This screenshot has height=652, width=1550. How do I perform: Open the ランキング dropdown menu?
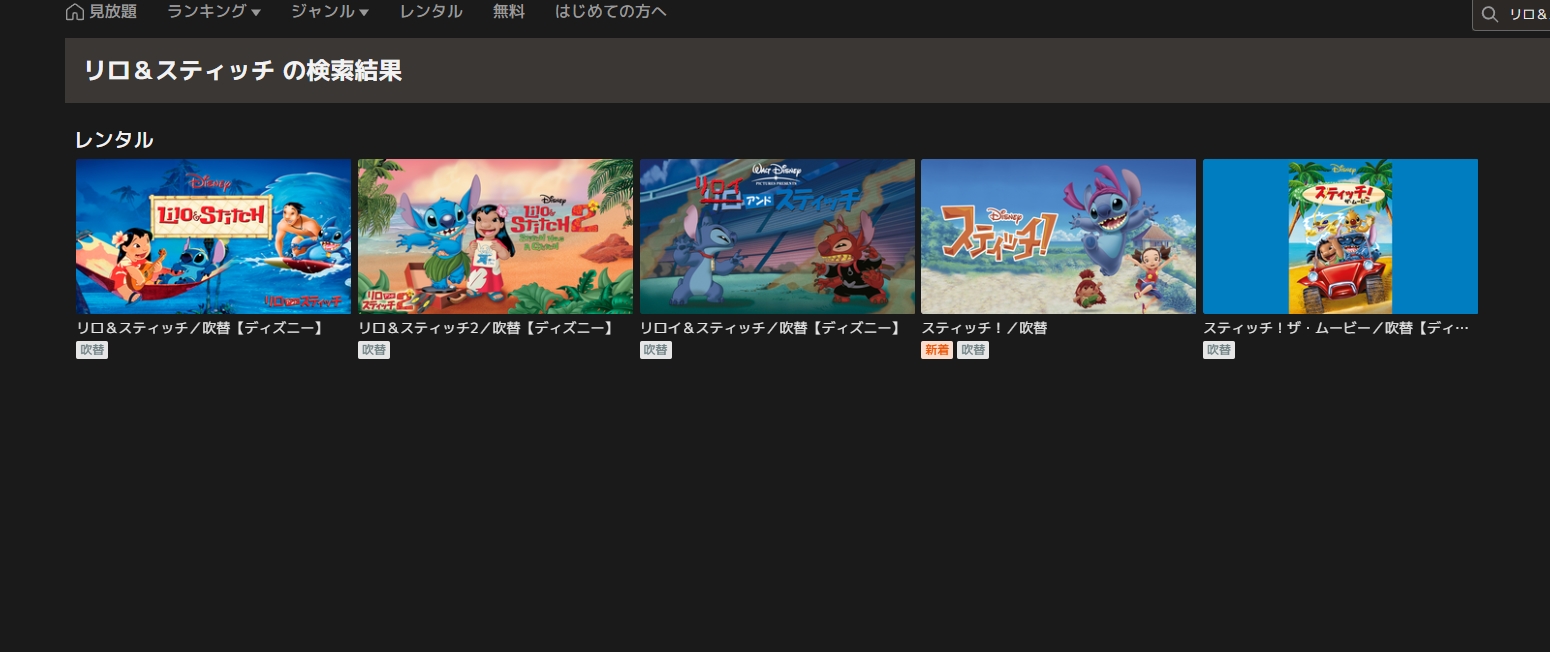213,12
